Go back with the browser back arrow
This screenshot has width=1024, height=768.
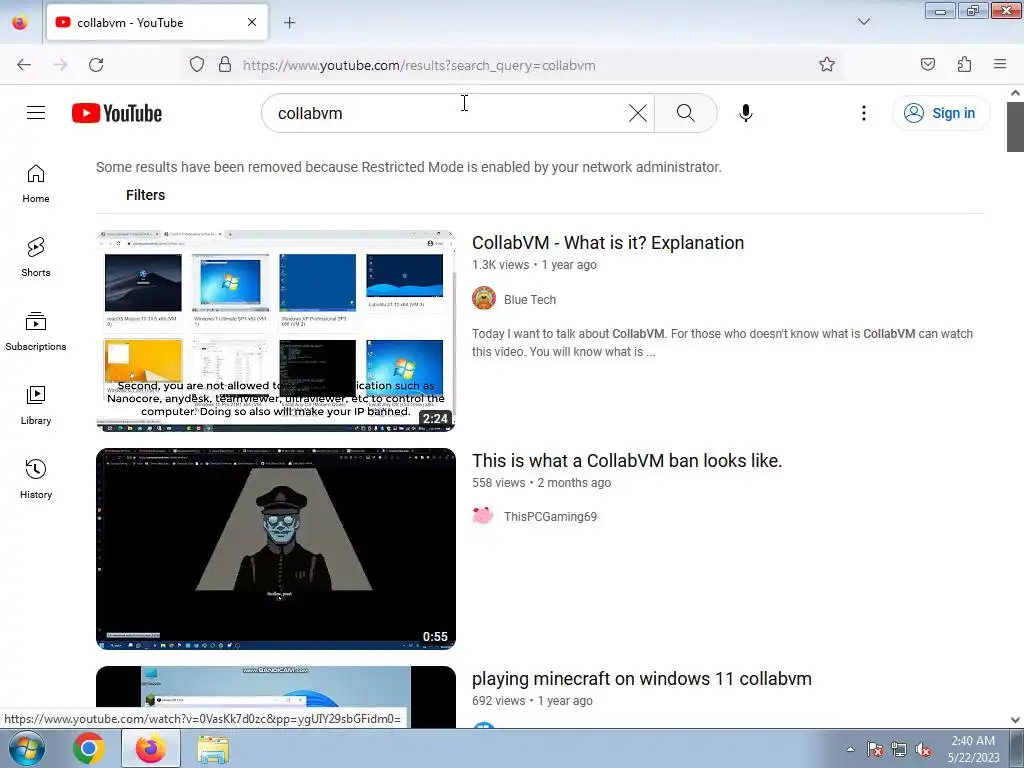(x=24, y=65)
